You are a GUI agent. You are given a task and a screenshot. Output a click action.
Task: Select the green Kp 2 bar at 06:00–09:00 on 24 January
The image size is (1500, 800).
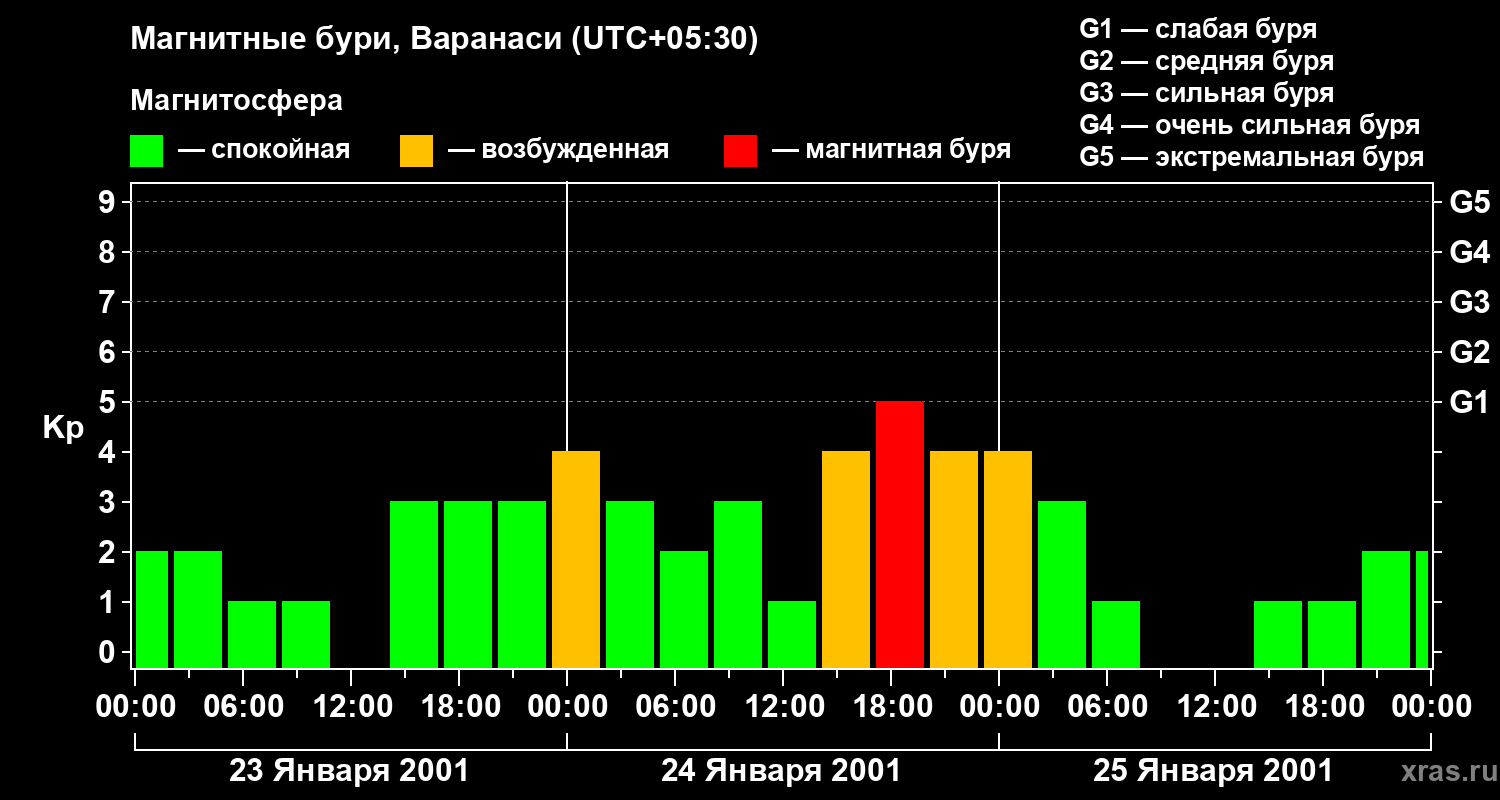coord(684,610)
